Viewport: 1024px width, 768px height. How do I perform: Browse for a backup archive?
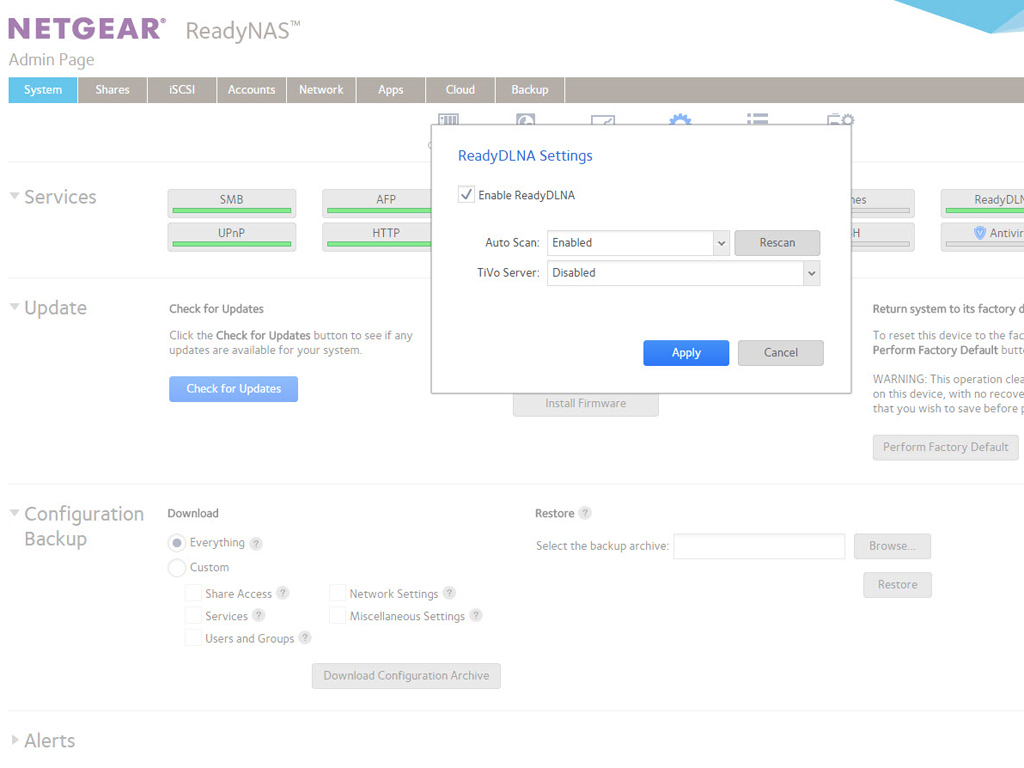pos(892,546)
